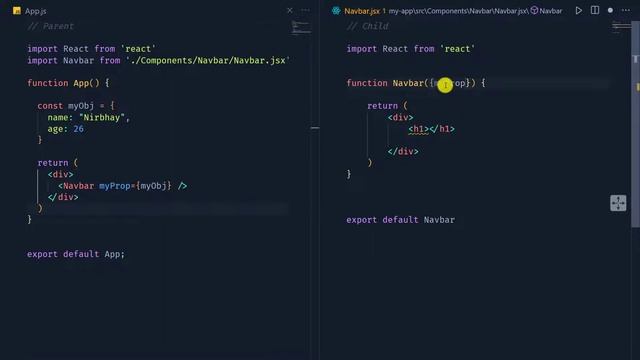Open more actions menu for App.js pane
The image size is (640, 360).
305,11
